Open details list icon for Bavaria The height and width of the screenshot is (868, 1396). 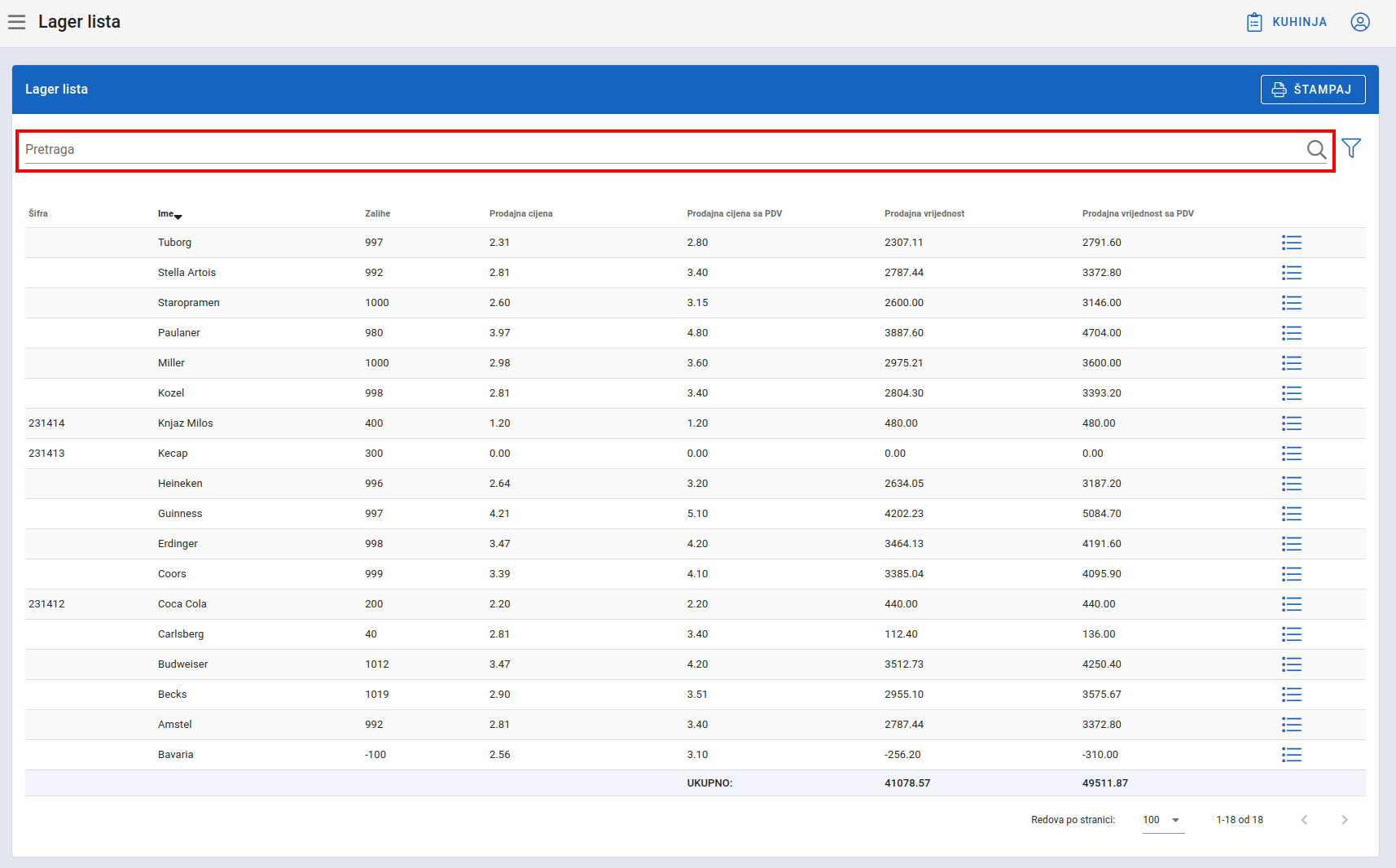click(x=1292, y=755)
